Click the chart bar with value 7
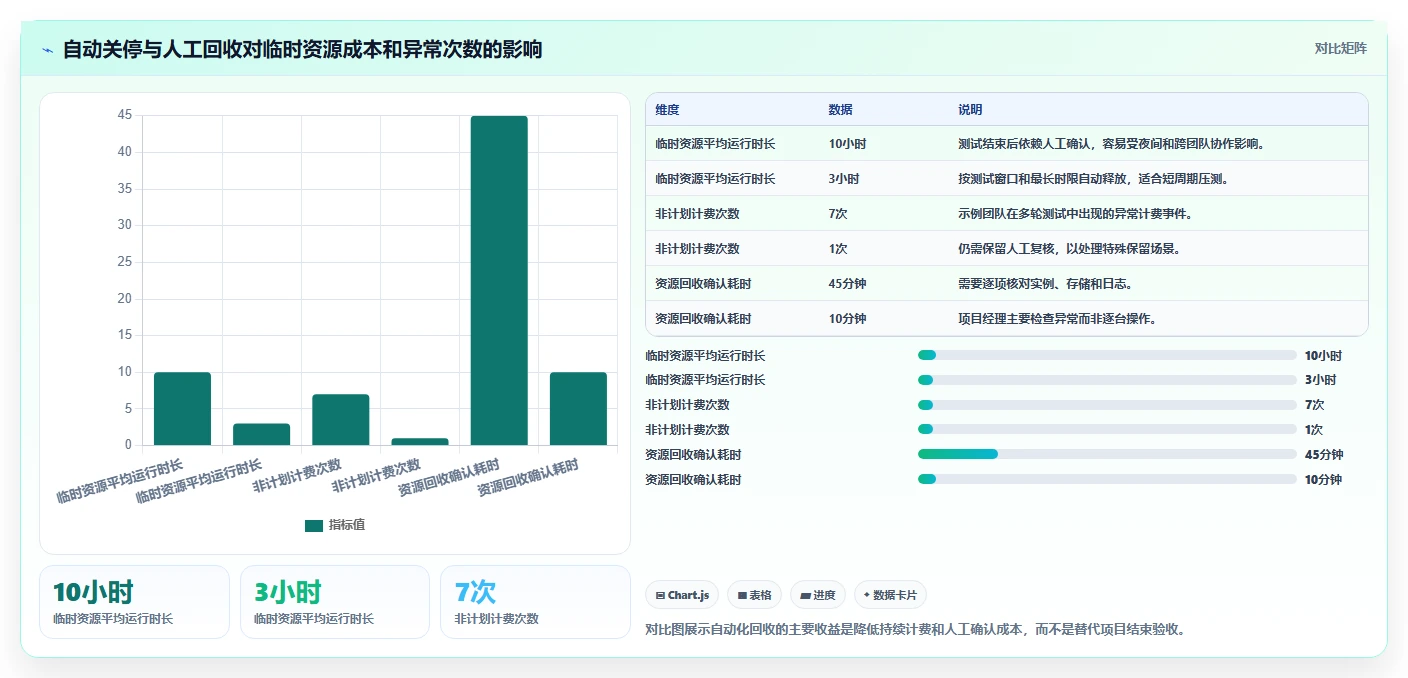Image resolution: width=1408 pixels, height=678 pixels. [341, 420]
